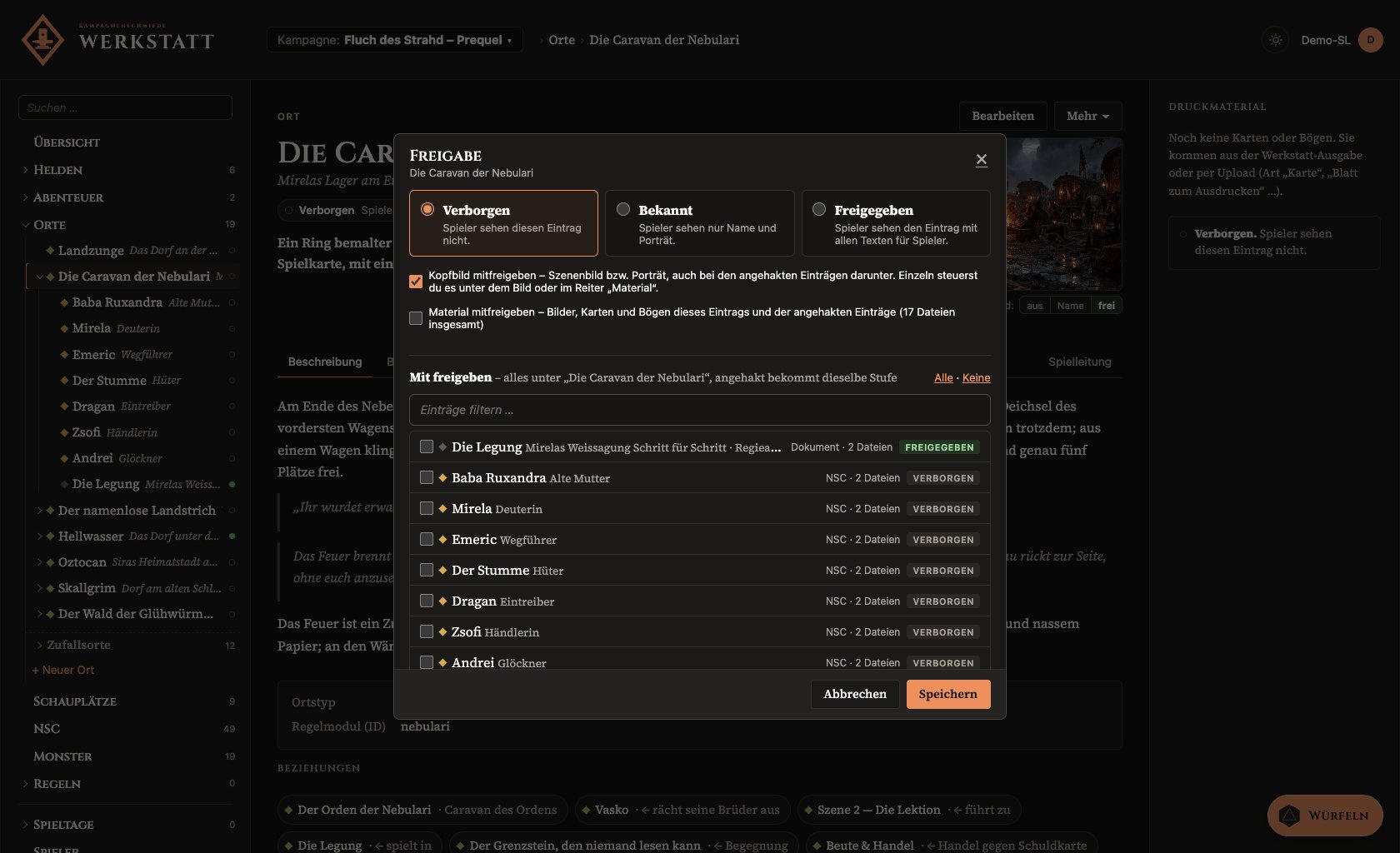Open the Monster sidebar section
Screen dimensions: 1400x853
(x=62, y=756)
